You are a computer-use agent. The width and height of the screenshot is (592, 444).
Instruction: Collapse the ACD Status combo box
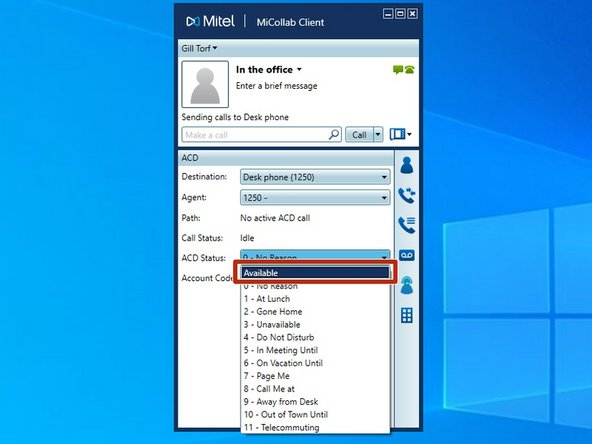[315, 256]
